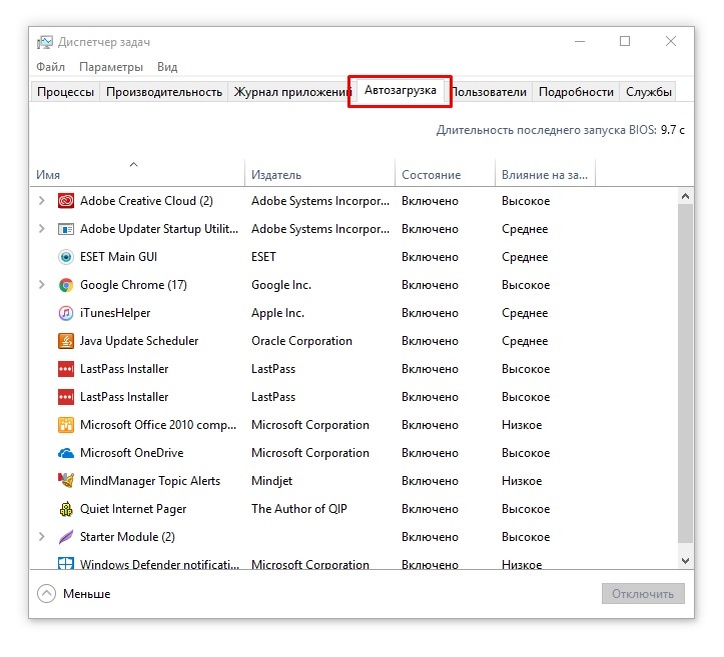
Task: Select the MindManager Topic Alerts entry
Action: [x=150, y=481]
